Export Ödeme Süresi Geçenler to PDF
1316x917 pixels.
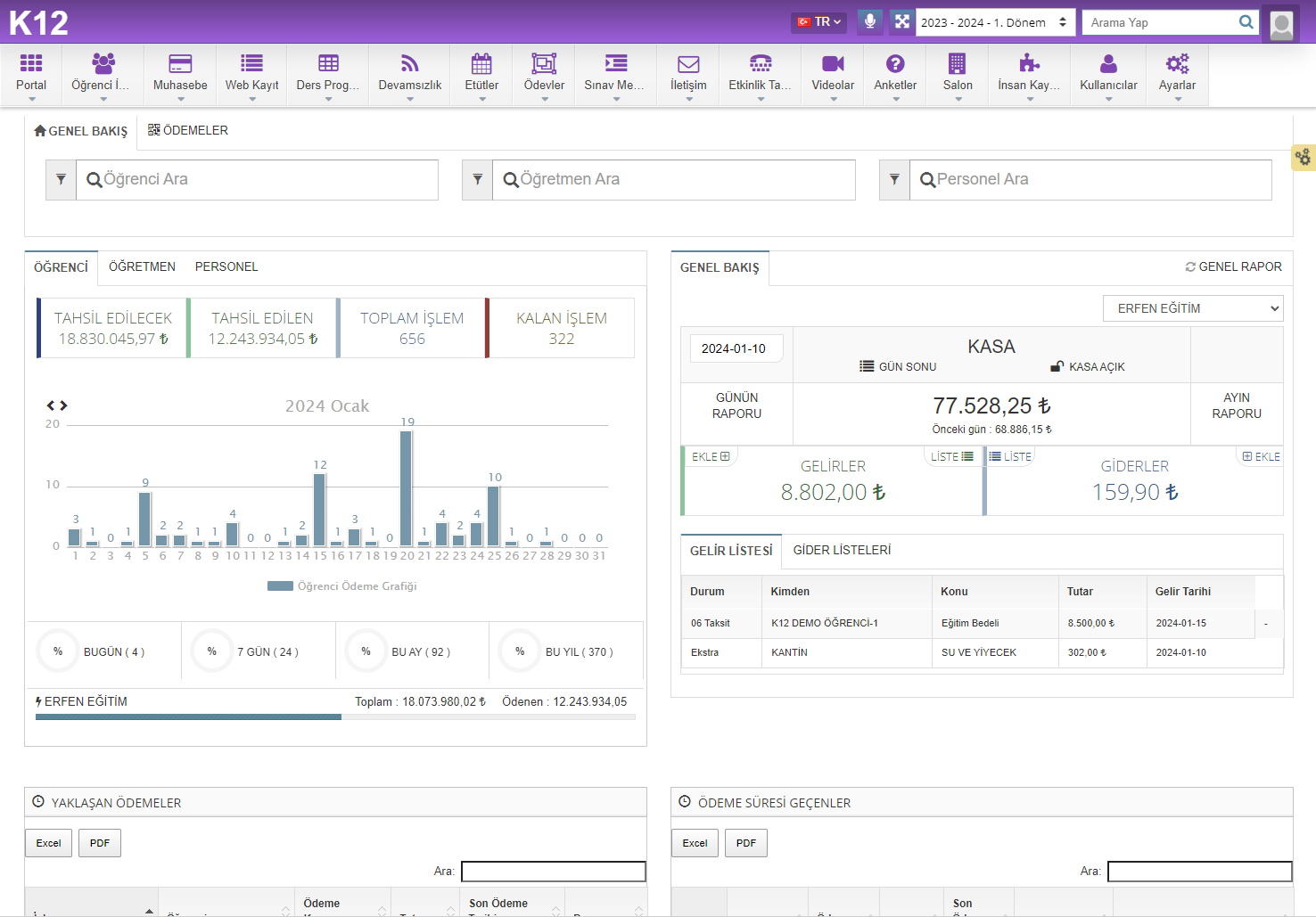click(x=746, y=843)
